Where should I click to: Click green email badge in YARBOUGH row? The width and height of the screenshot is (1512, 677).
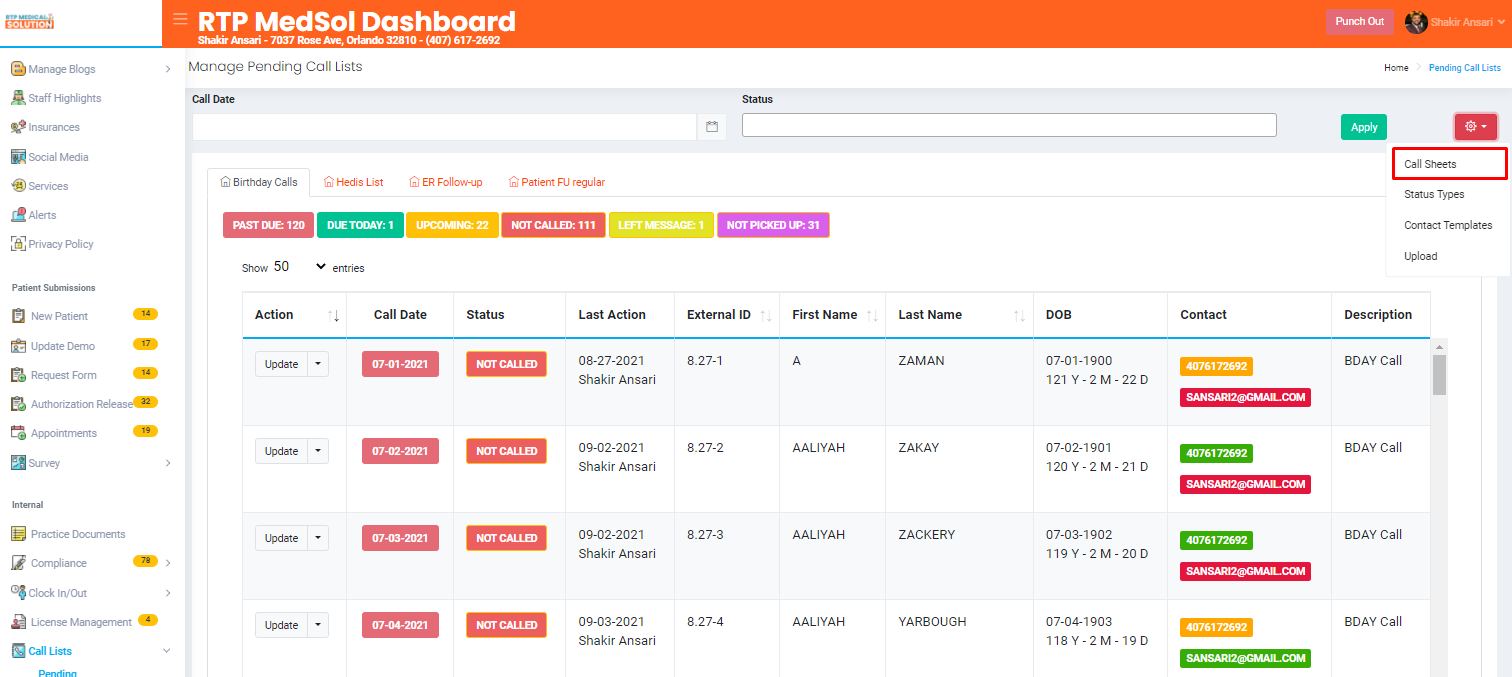coord(1245,658)
